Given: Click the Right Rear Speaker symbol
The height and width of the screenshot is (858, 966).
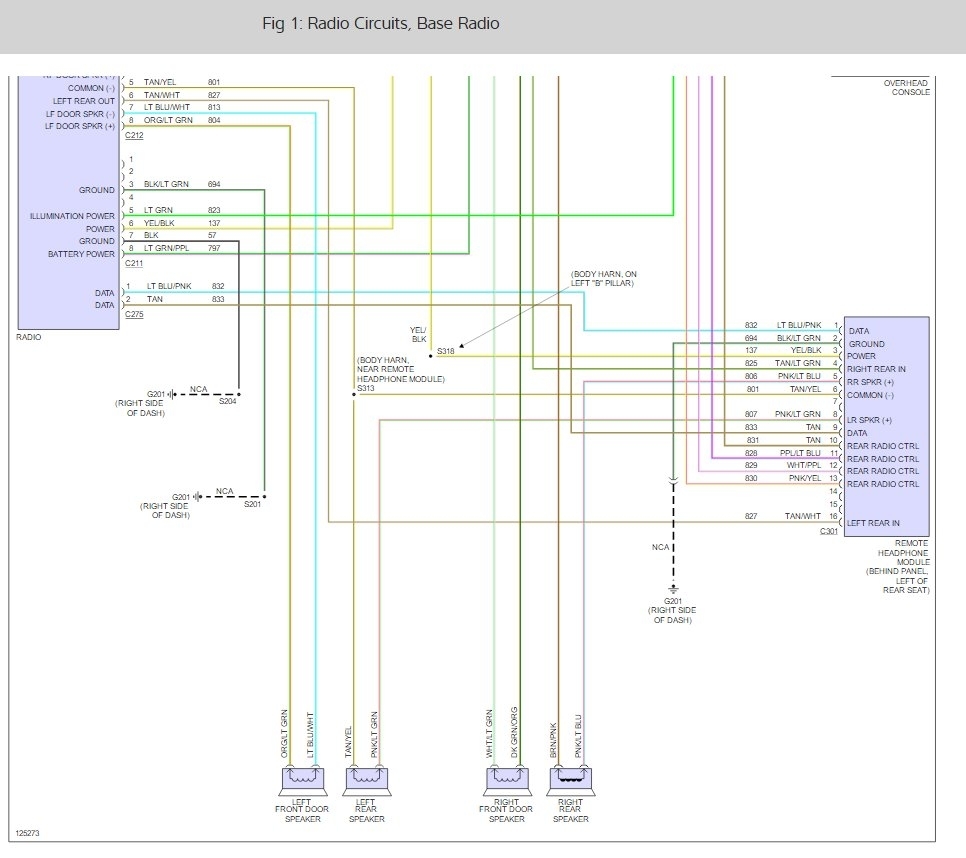Looking at the screenshot, I should (x=571, y=781).
